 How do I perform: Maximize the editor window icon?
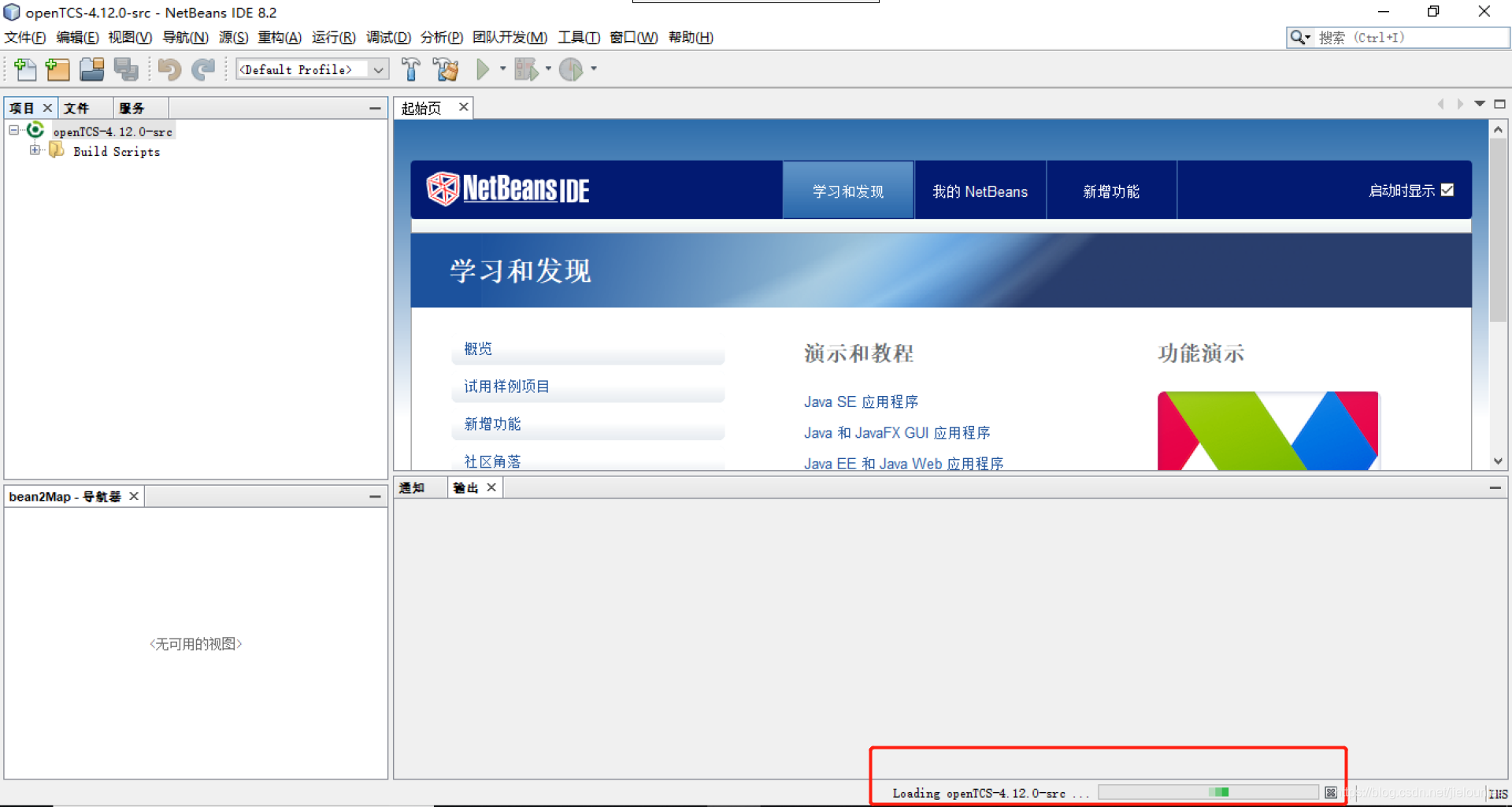[x=1499, y=104]
